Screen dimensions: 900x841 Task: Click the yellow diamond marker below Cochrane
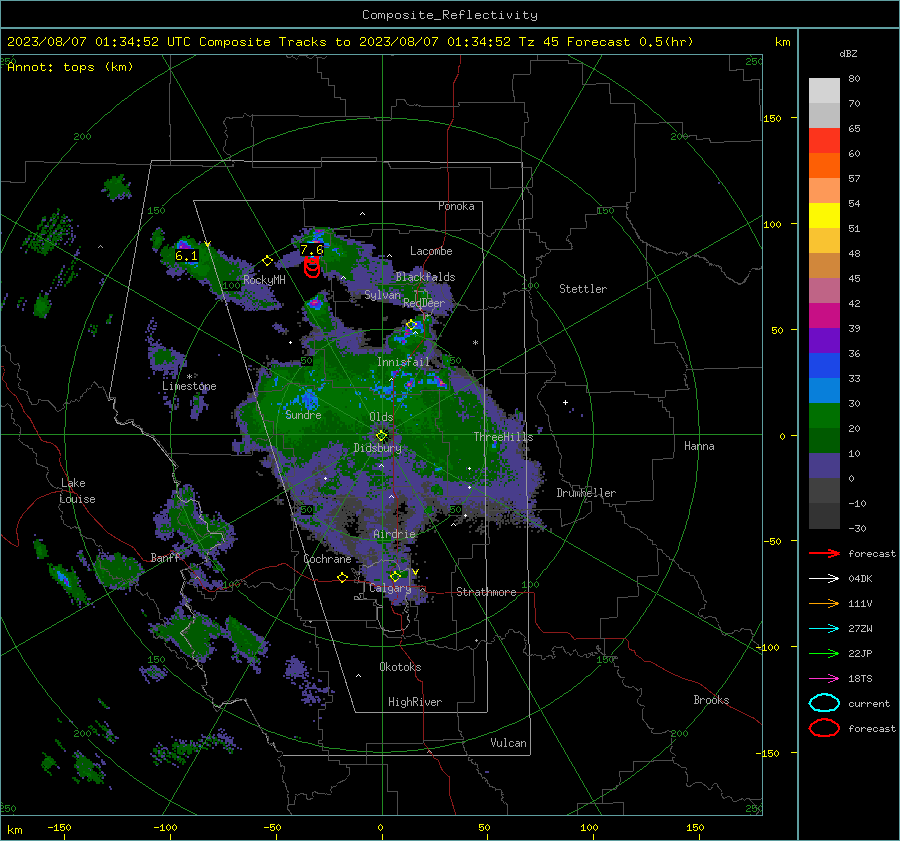click(x=343, y=578)
